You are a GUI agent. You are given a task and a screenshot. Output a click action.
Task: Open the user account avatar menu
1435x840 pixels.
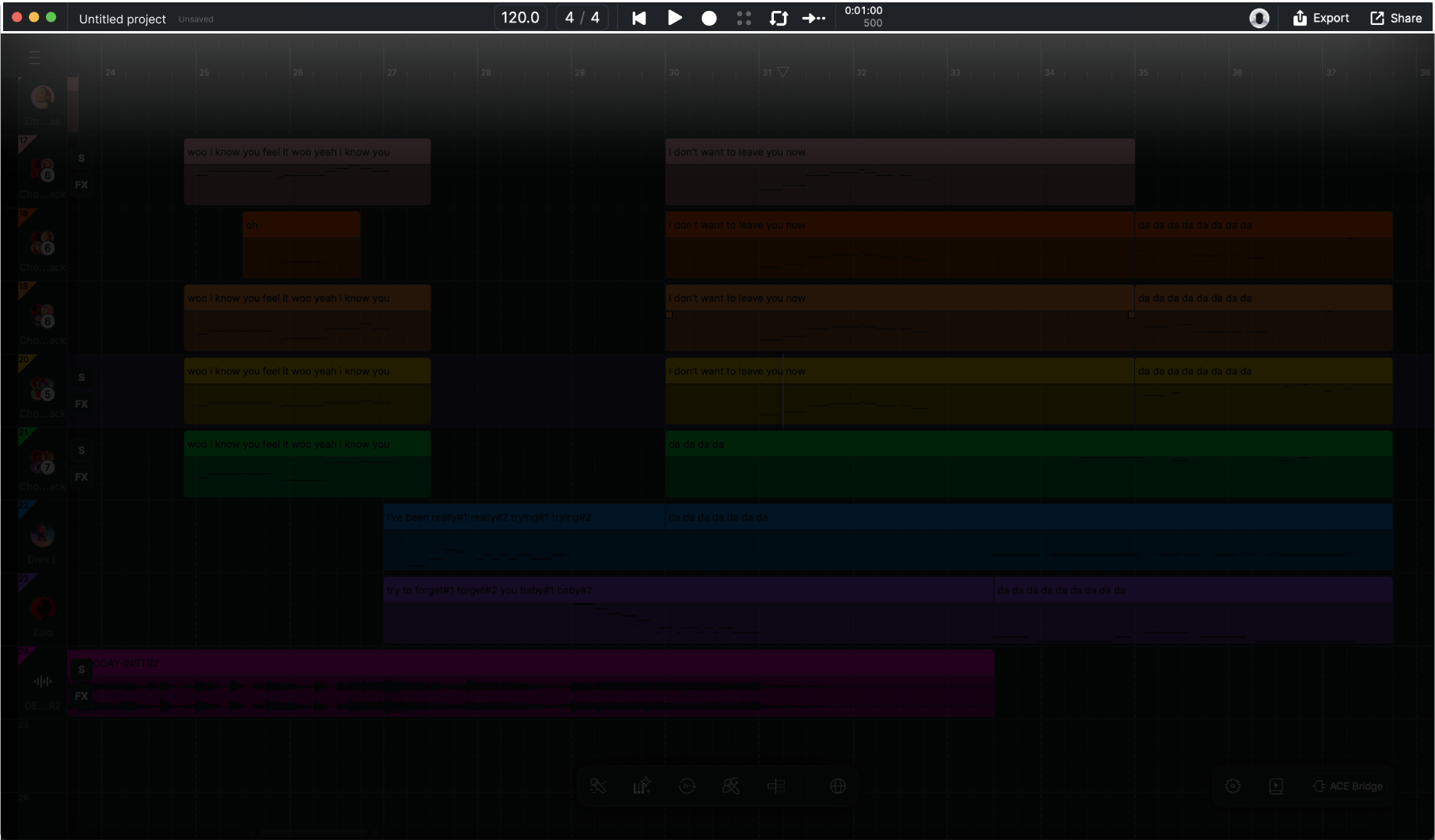click(1258, 18)
